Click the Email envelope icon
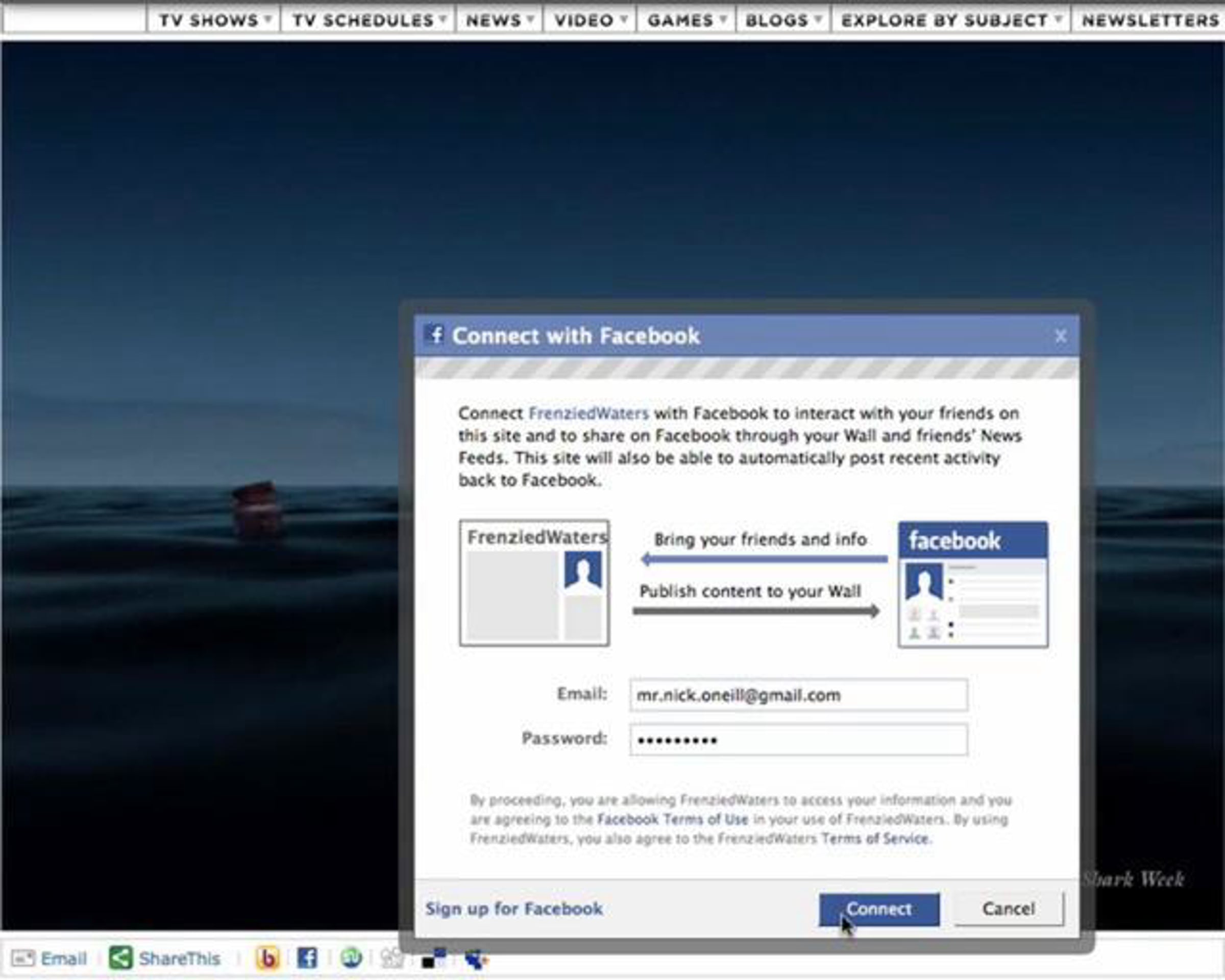 click(23, 959)
